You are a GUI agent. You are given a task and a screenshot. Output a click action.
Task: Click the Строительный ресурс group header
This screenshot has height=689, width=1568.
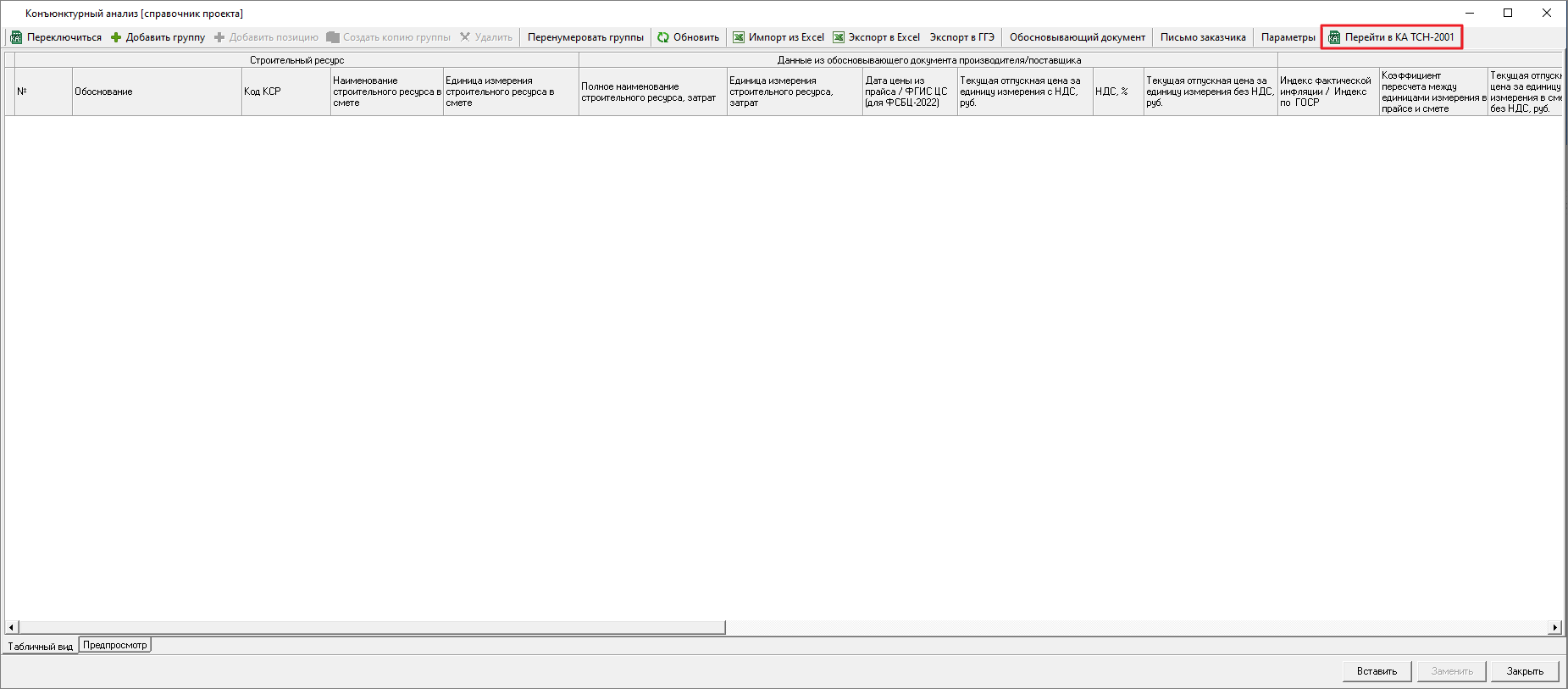coord(296,60)
